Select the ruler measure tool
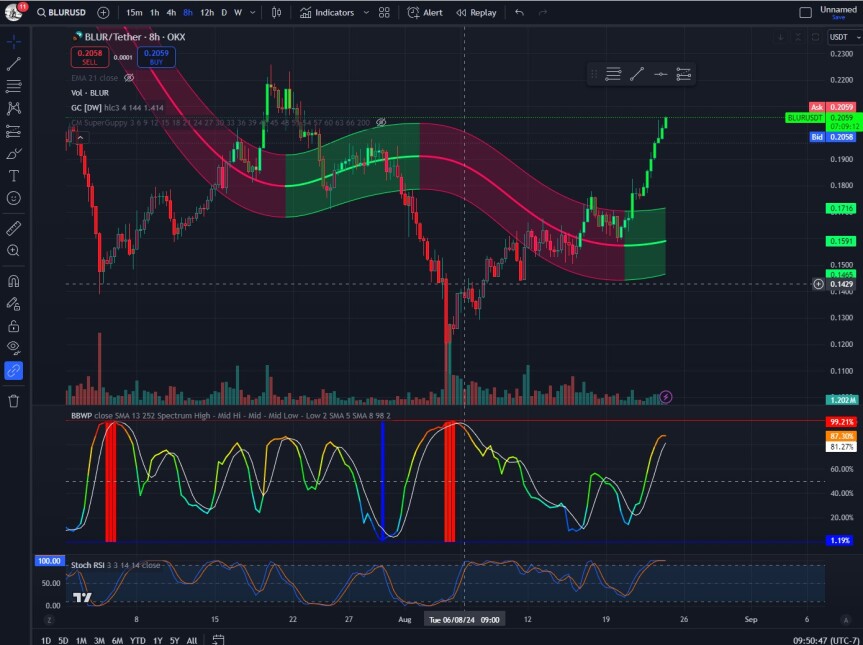863x645 pixels. coord(14,228)
